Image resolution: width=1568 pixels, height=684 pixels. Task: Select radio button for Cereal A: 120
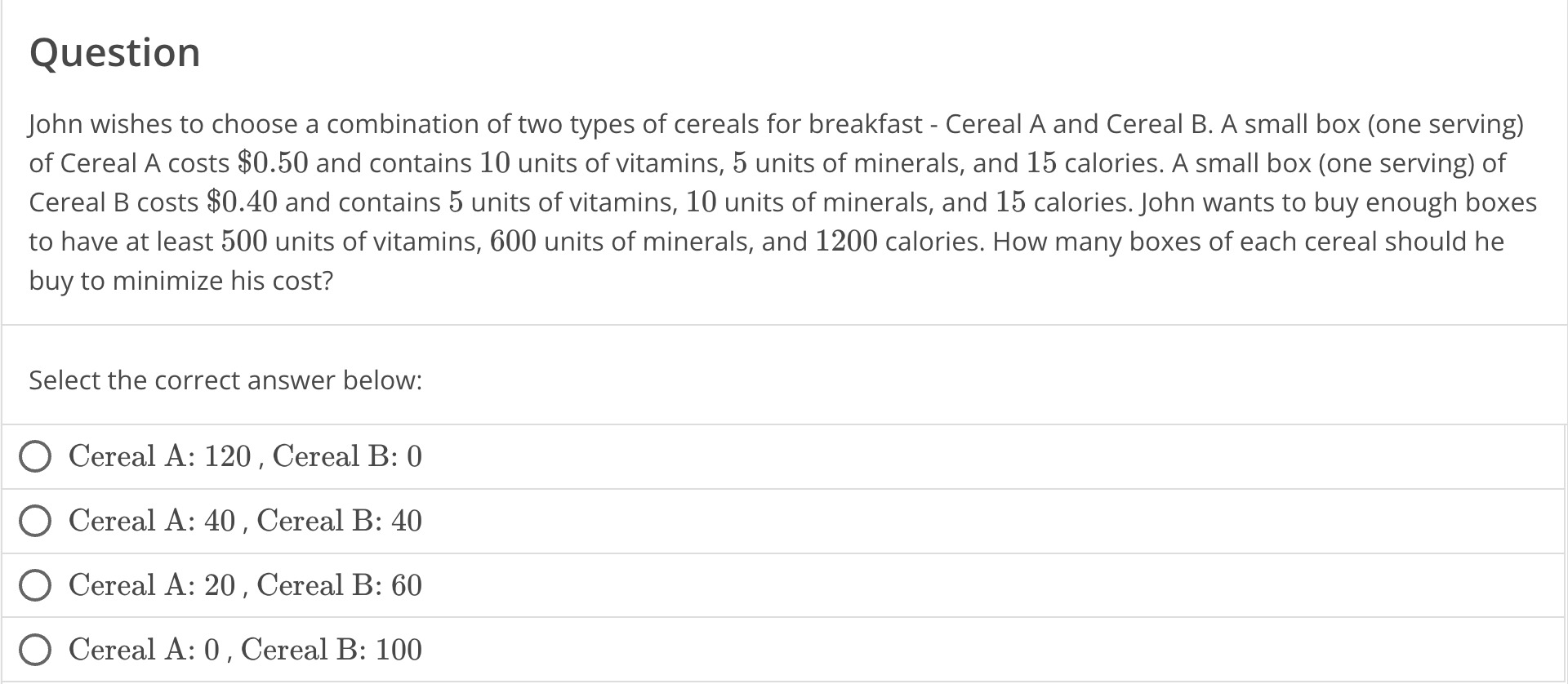click(x=35, y=457)
